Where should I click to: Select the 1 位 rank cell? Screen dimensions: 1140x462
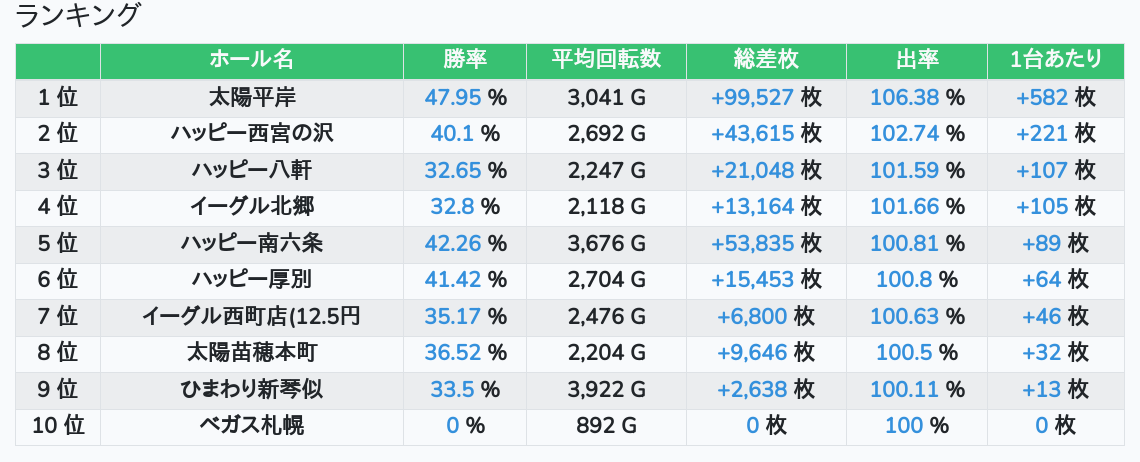click(58, 97)
